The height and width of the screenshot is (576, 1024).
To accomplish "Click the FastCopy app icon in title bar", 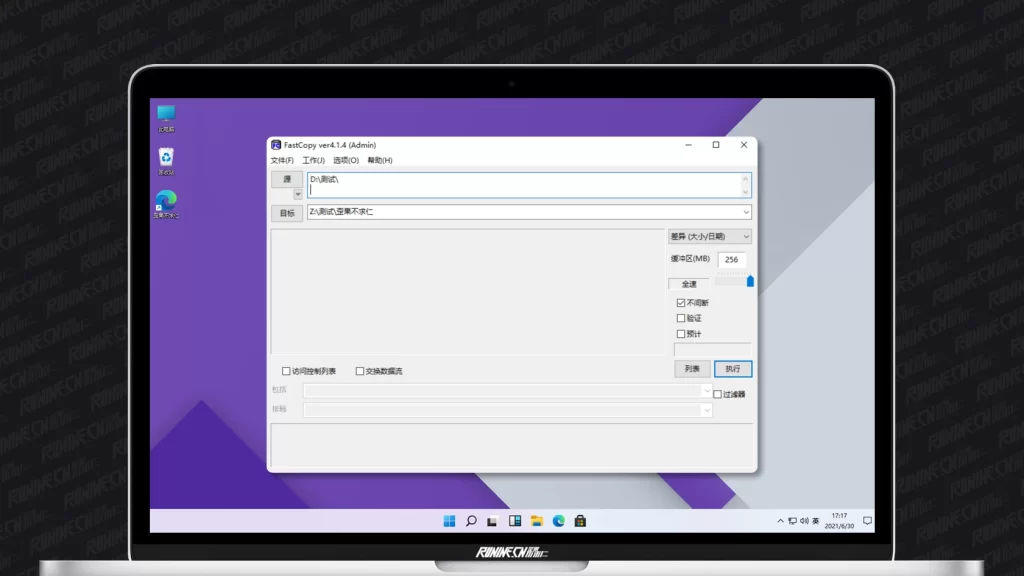I will point(276,145).
